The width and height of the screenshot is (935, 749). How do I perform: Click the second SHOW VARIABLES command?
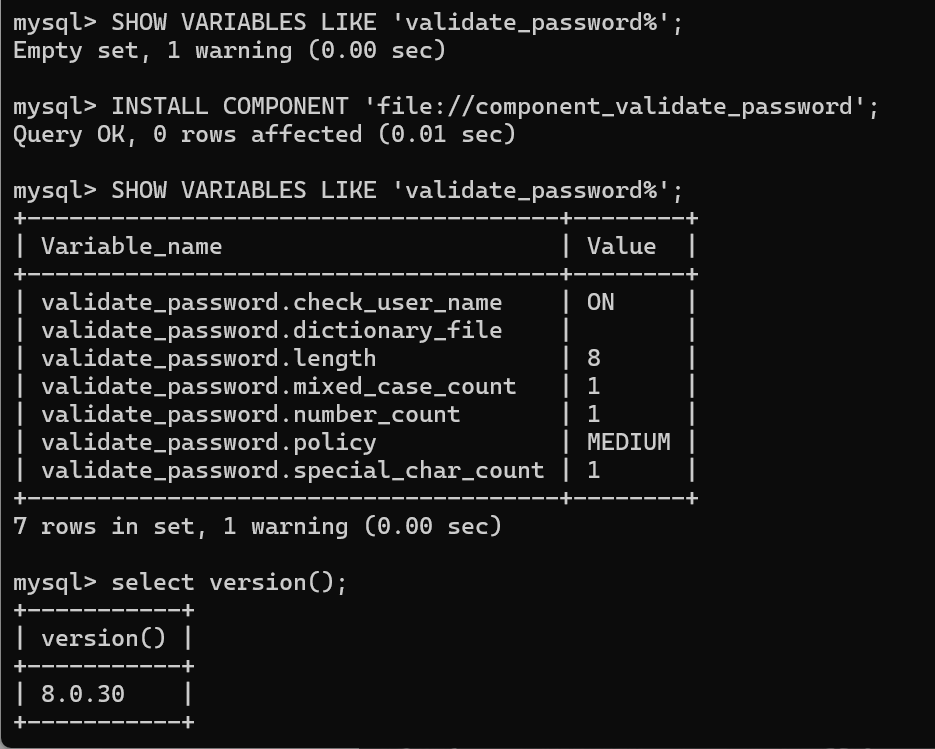click(x=397, y=190)
